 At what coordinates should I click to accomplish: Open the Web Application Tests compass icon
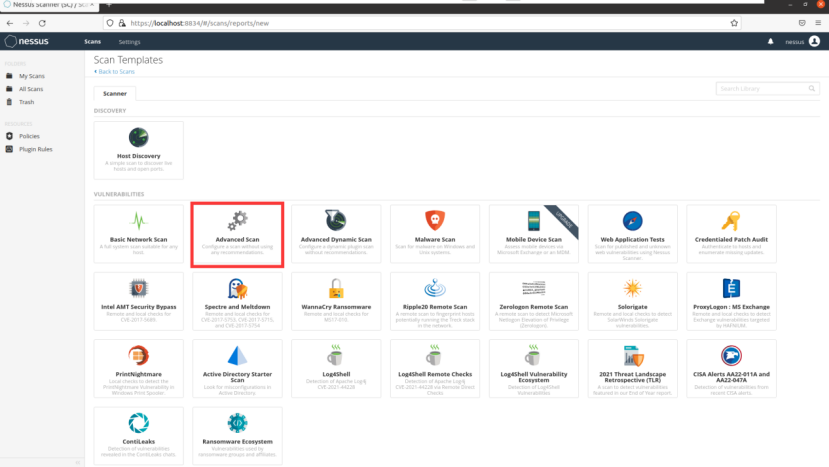point(632,221)
